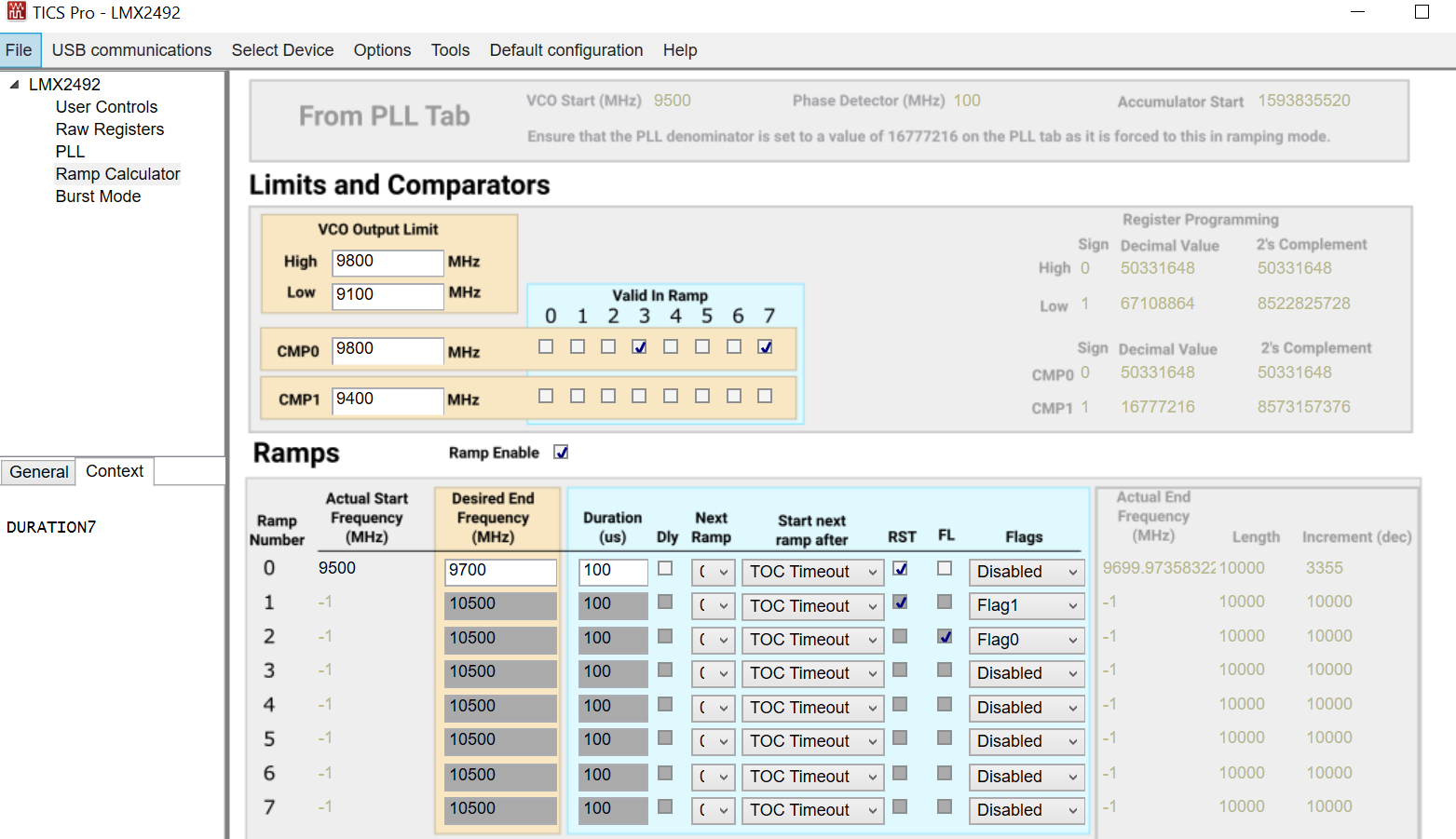This screenshot has width=1456, height=839.
Task: Collapse the LMX2492 tree node arrow
Action: pyautogui.click(x=14, y=85)
